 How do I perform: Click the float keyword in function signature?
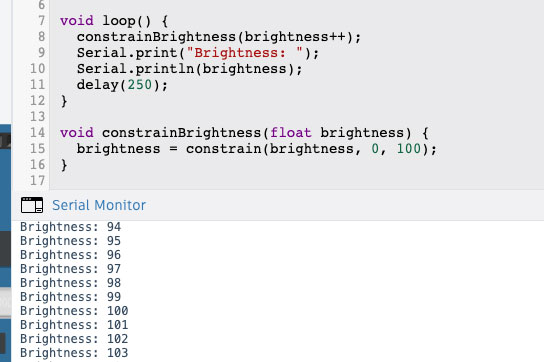pyautogui.click(x=291, y=133)
